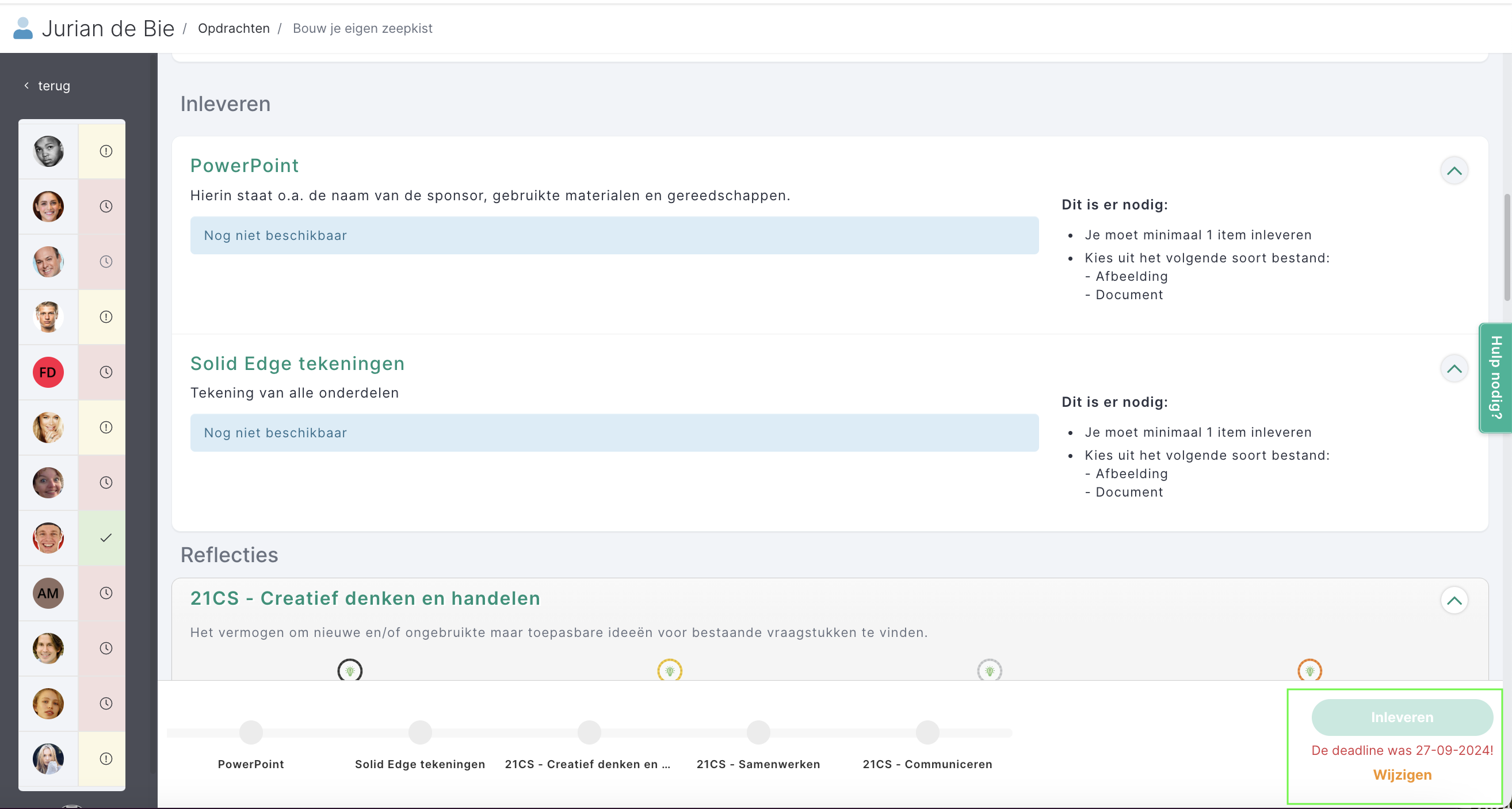1512x809 pixels.
Task: Click the gray-ringed lightbulb level icon
Action: click(x=990, y=670)
